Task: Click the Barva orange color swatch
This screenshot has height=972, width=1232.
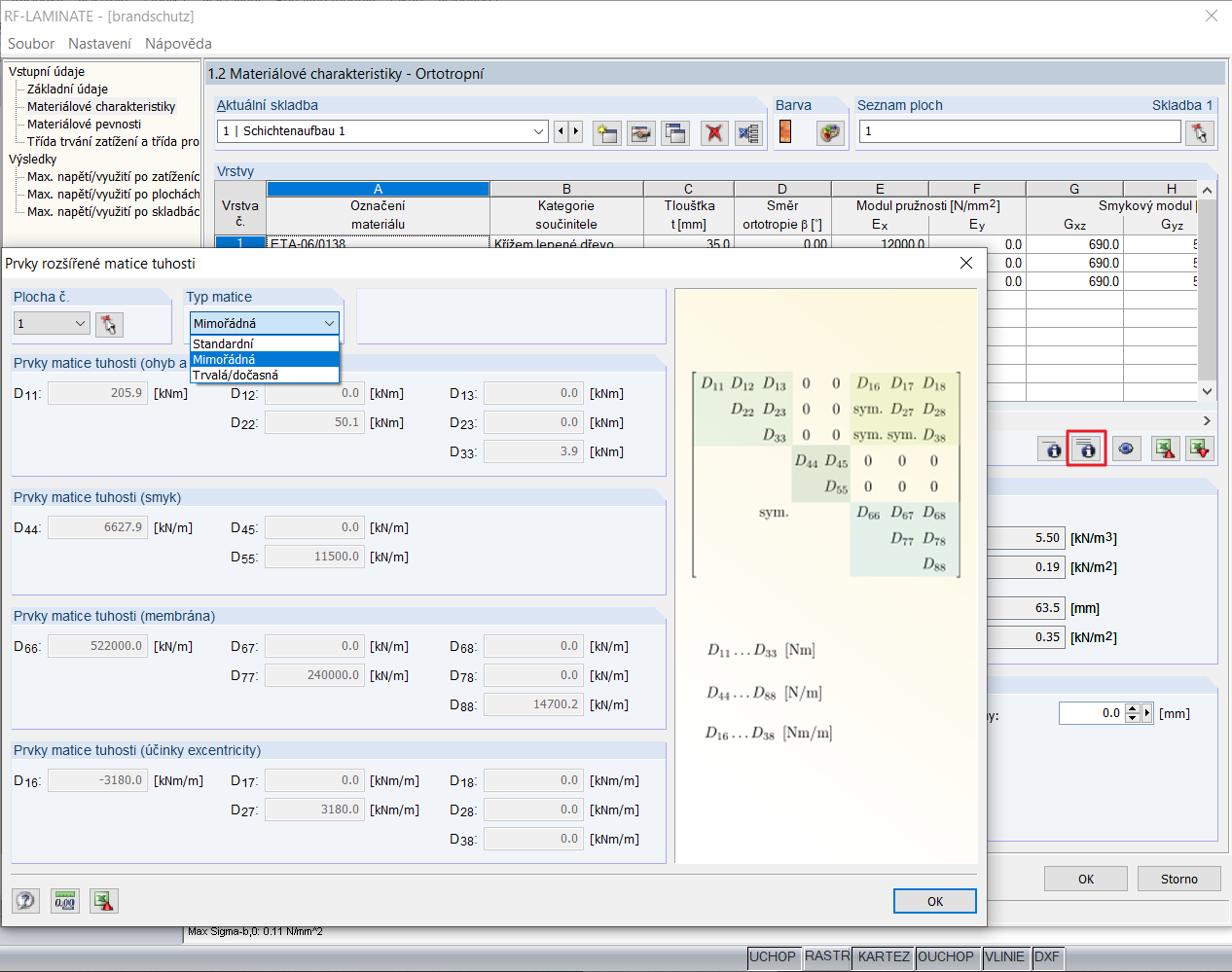Action: tap(785, 131)
